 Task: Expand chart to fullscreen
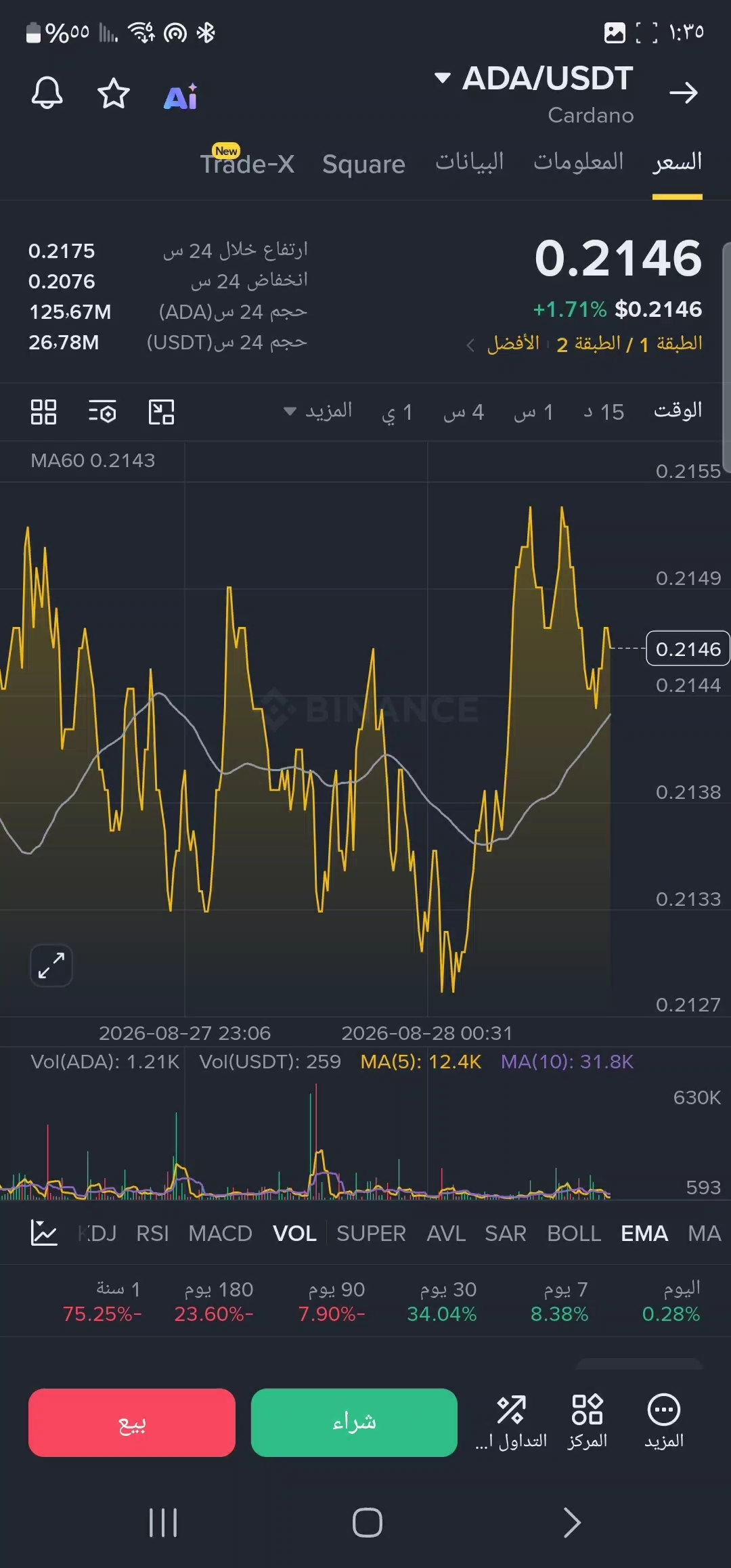point(51,965)
